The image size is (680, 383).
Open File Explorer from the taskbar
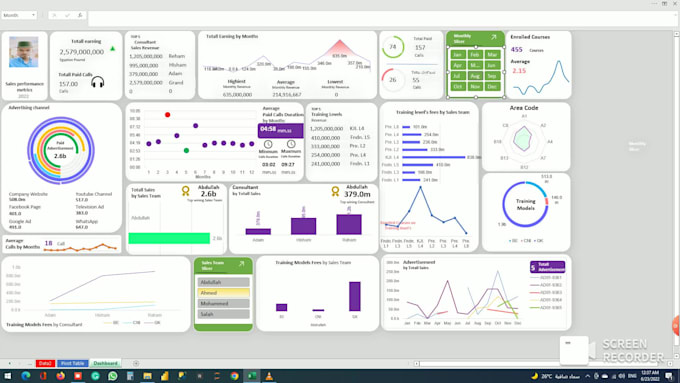point(147,376)
